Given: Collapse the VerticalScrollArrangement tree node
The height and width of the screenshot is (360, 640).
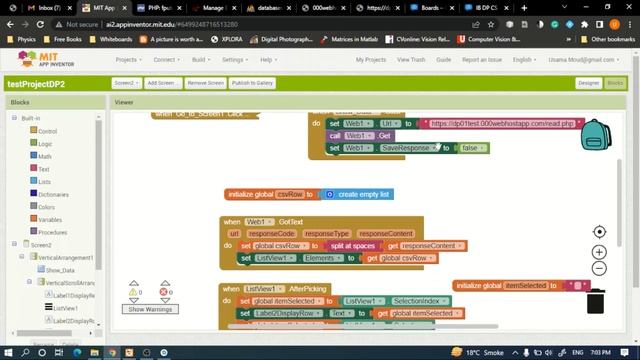Looking at the screenshot, I should [29, 282].
